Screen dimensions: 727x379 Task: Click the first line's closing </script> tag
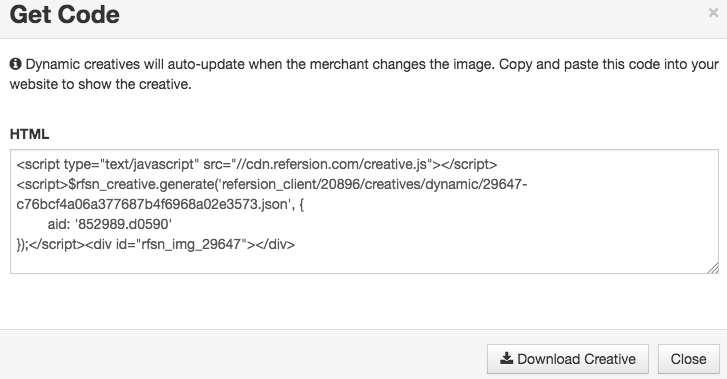coord(469,164)
